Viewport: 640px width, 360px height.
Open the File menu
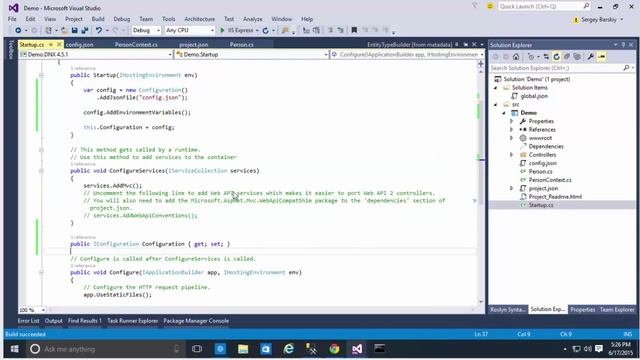12,19
